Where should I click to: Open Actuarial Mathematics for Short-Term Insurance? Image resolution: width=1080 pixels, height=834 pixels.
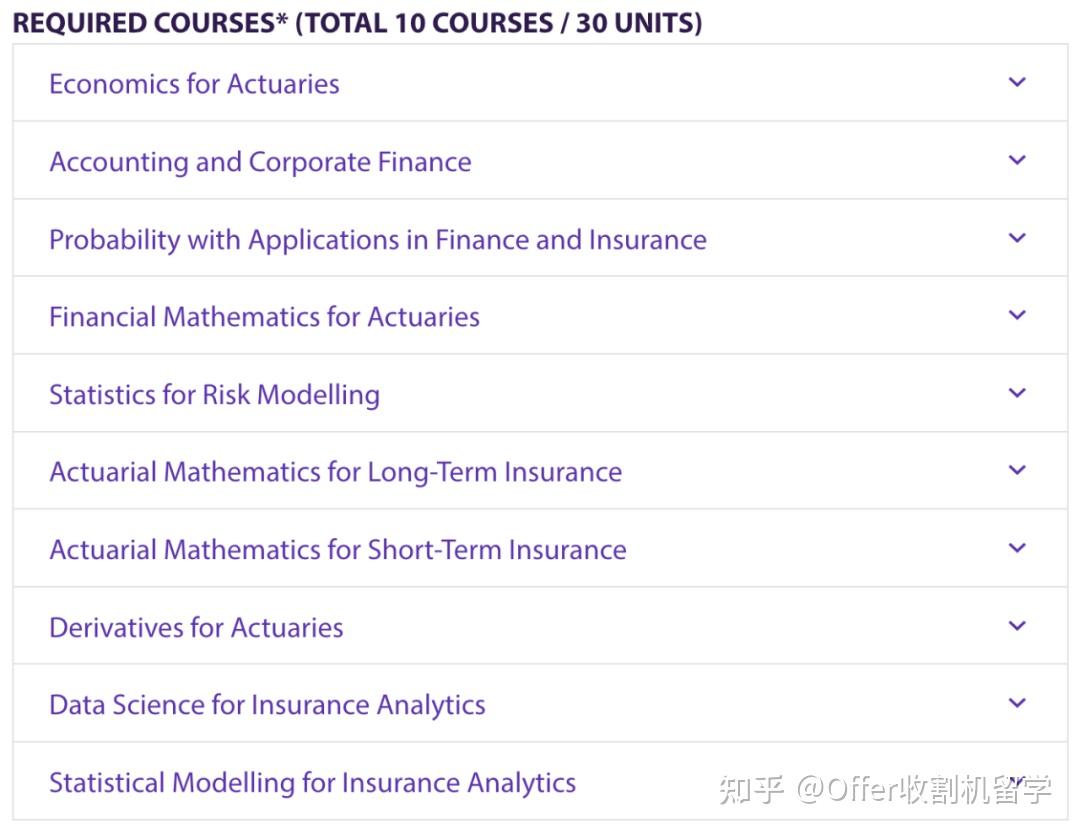337,550
